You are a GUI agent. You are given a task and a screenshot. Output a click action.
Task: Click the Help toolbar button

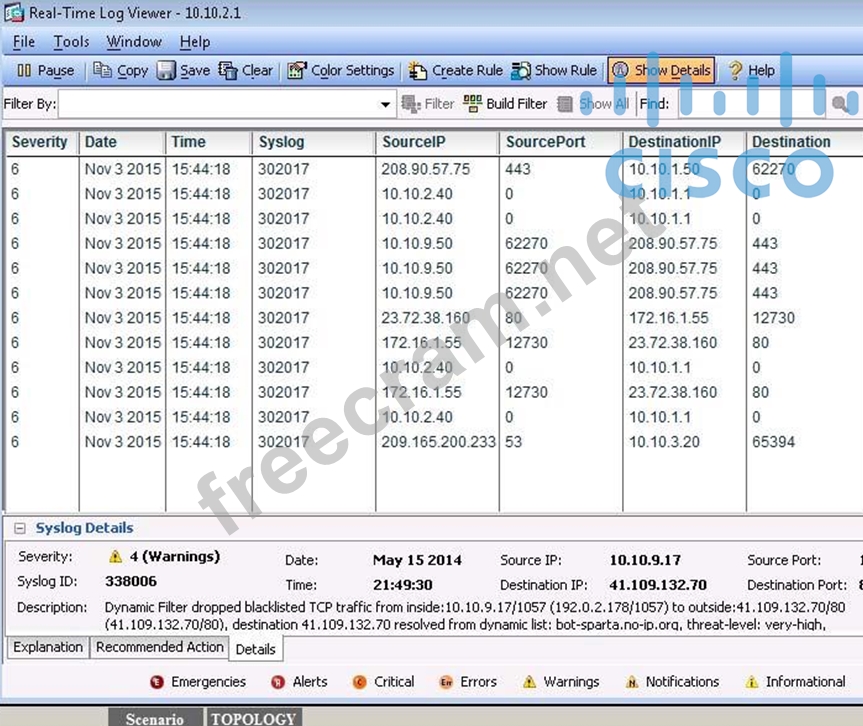[x=750, y=71]
